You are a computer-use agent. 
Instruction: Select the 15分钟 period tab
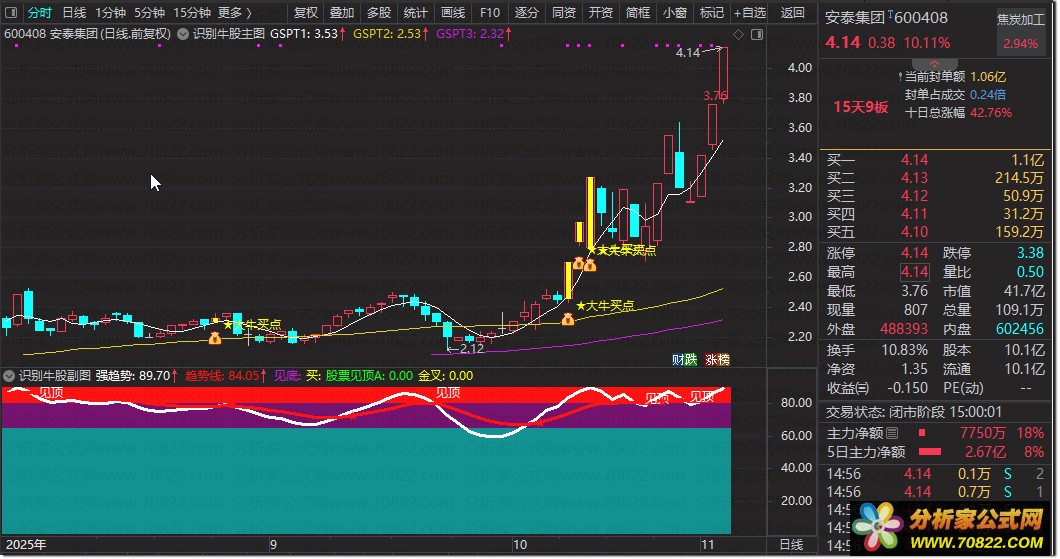[192, 12]
